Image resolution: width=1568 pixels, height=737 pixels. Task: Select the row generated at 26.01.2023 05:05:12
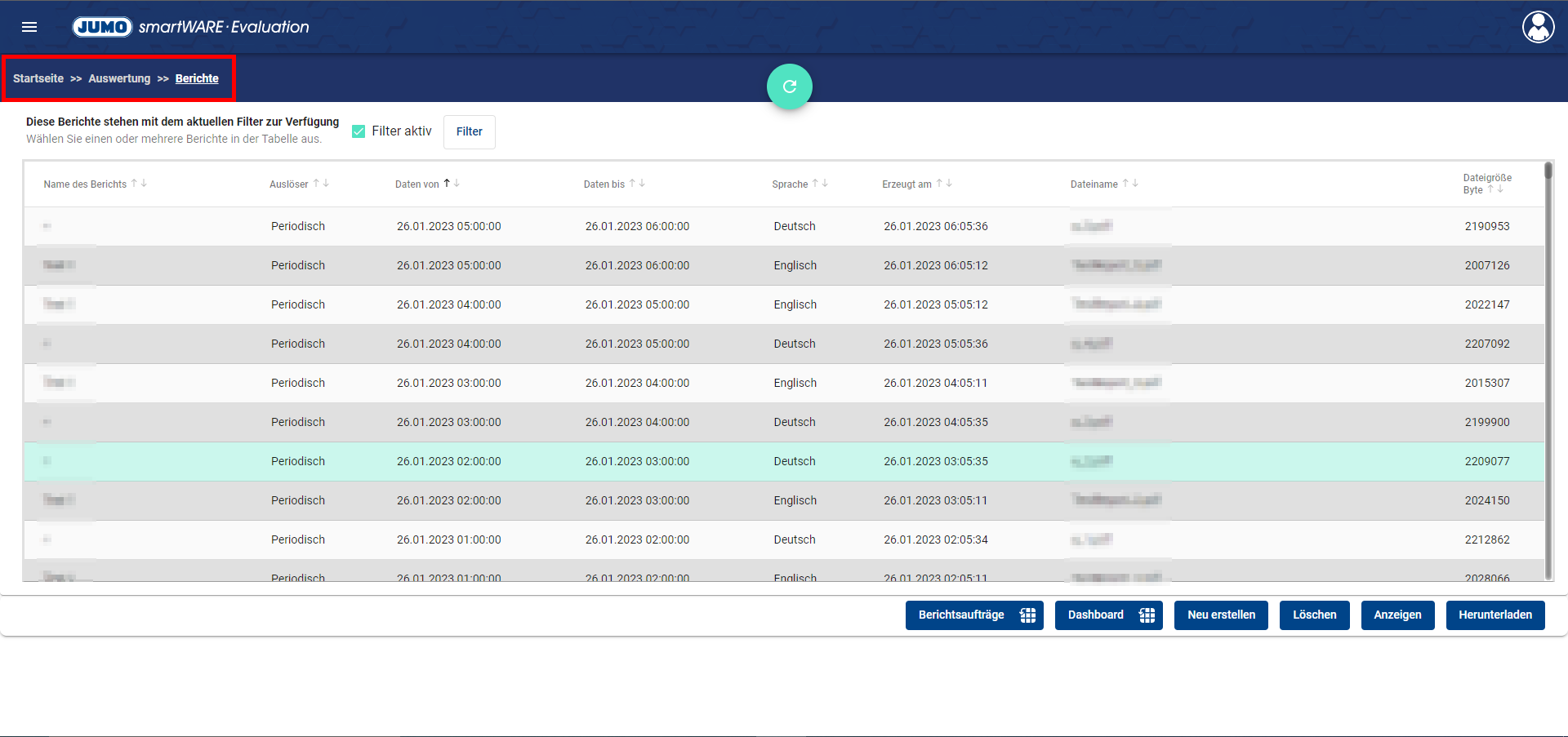[x=784, y=305]
